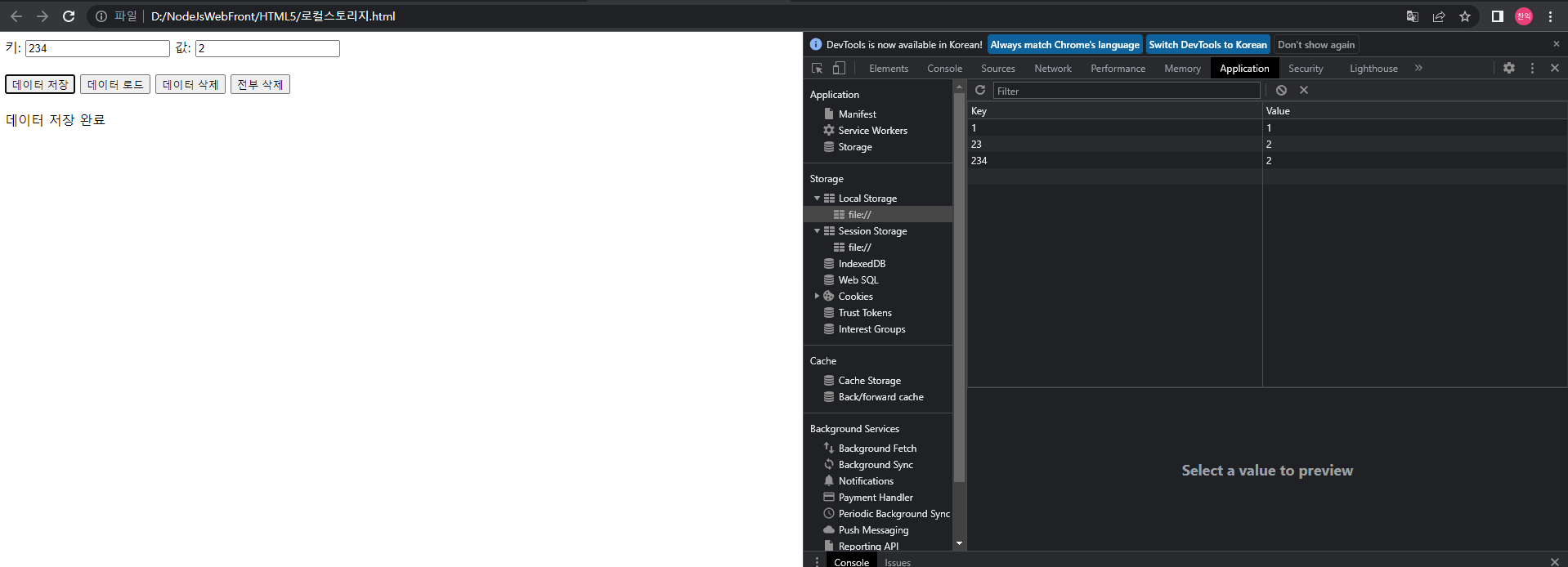Image resolution: width=1568 pixels, height=567 pixels.
Task: Select Manifest in the Application sidebar
Action: (857, 114)
